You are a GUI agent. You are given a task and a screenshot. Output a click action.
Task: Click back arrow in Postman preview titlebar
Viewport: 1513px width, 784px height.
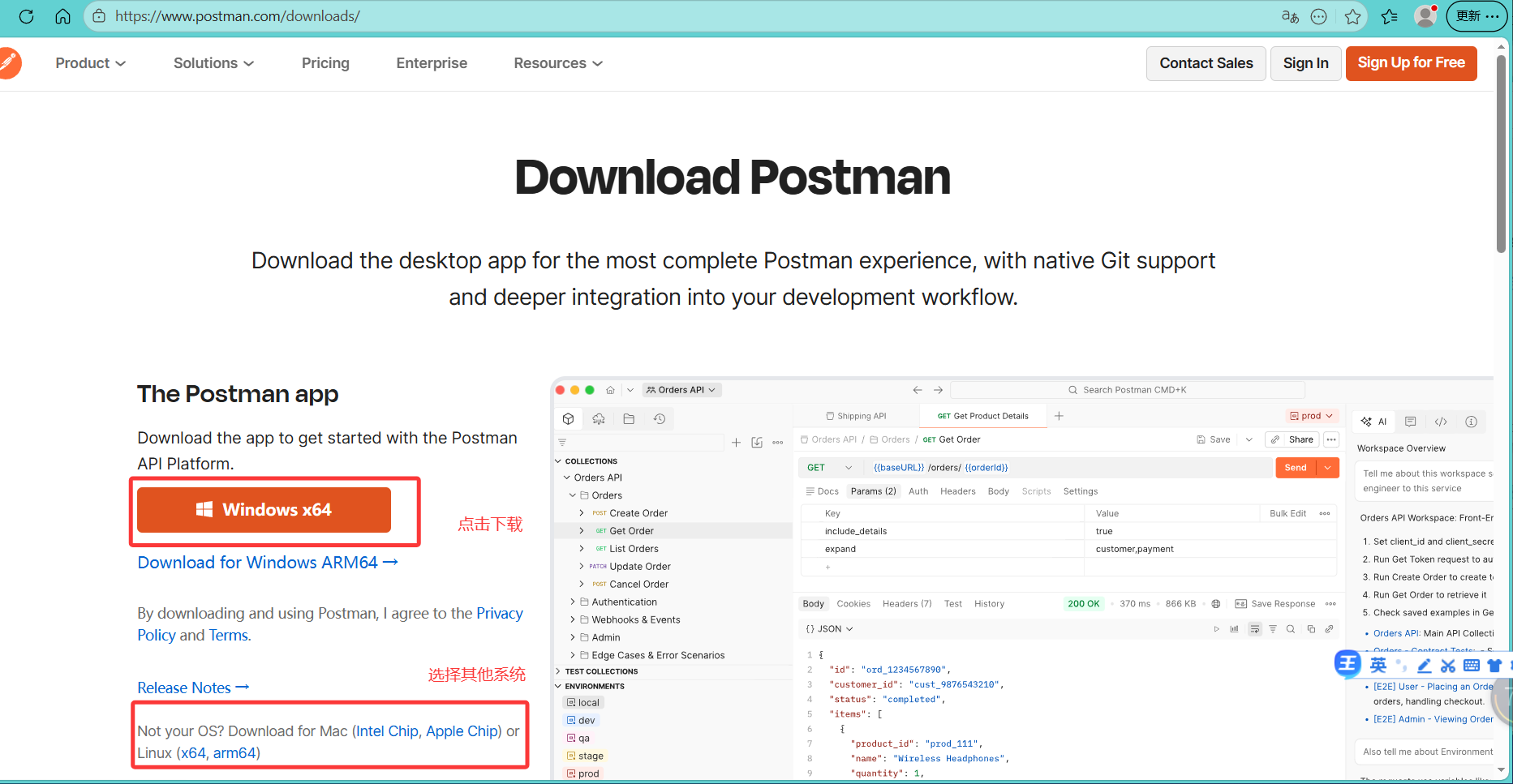(x=918, y=390)
